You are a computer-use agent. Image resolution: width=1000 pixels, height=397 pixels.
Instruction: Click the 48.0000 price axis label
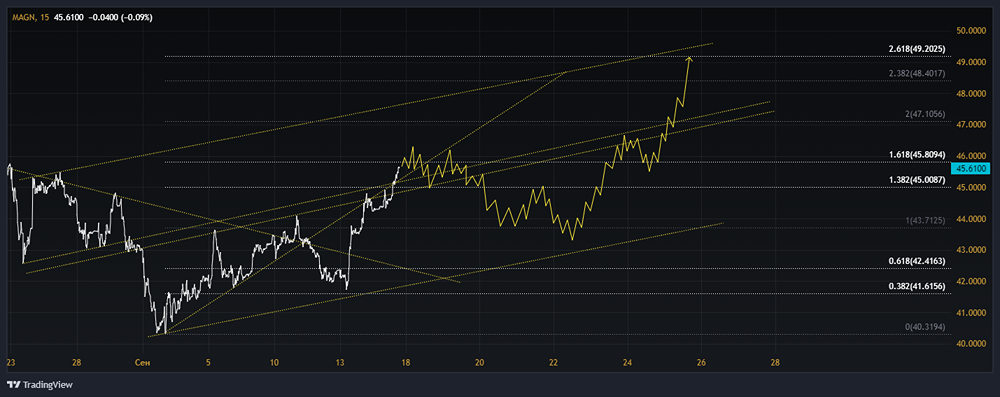[972, 94]
